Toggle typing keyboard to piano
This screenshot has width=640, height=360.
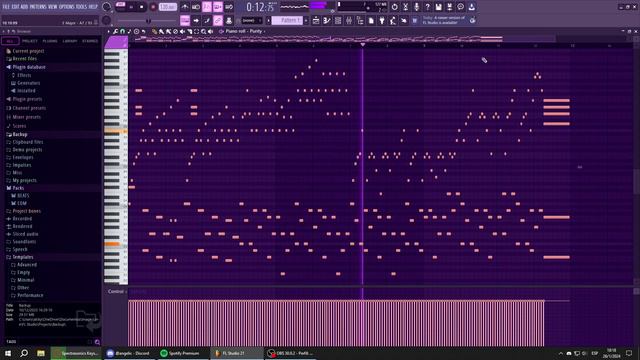[x=185, y=20]
